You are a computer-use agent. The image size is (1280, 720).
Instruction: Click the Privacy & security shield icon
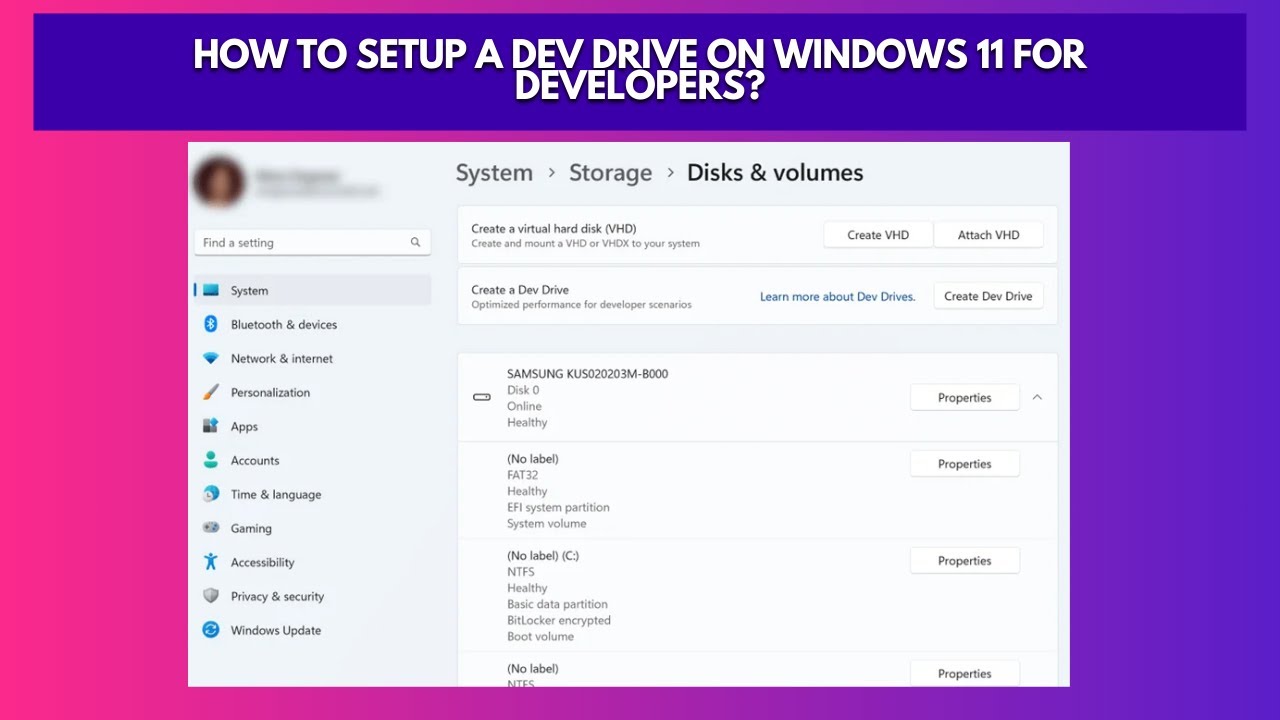(211, 596)
